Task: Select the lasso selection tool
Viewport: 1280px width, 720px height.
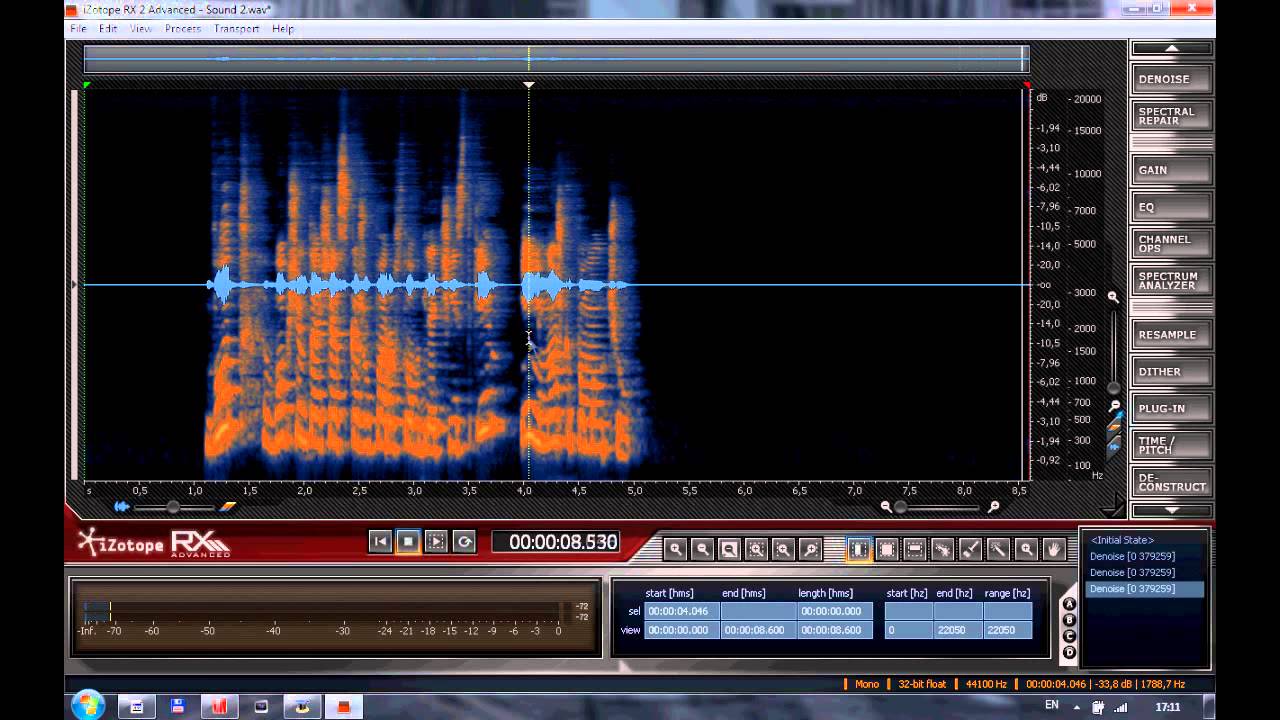Action: (x=943, y=549)
